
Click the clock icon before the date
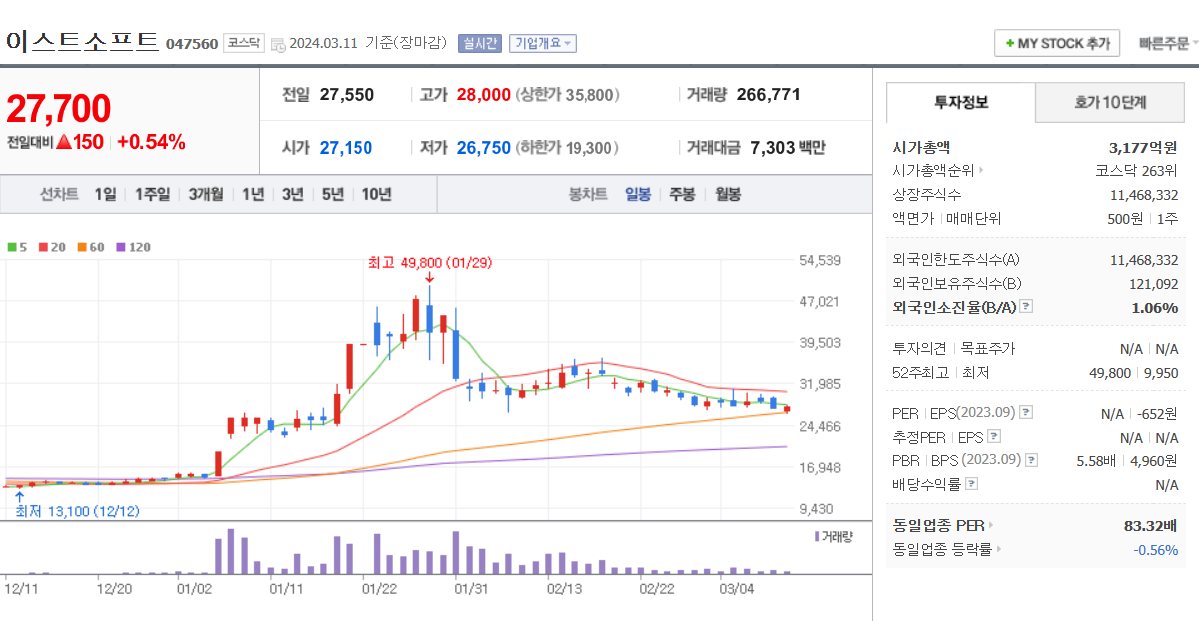click(x=278, y=44)
